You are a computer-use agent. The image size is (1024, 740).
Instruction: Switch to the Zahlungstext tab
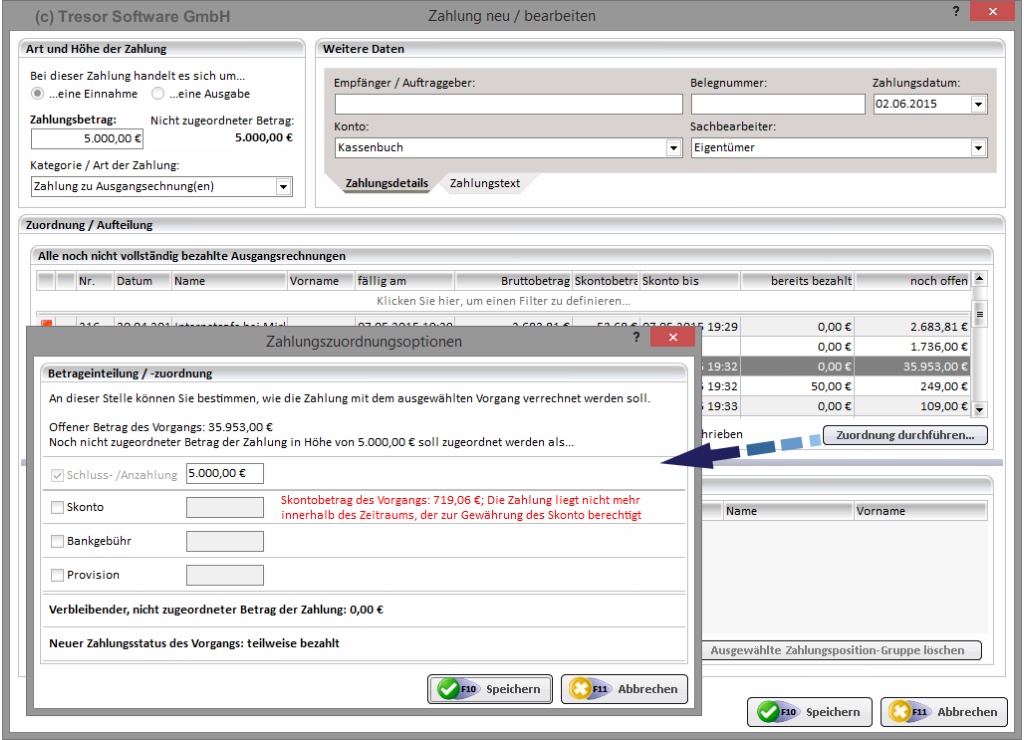[485, 183]
